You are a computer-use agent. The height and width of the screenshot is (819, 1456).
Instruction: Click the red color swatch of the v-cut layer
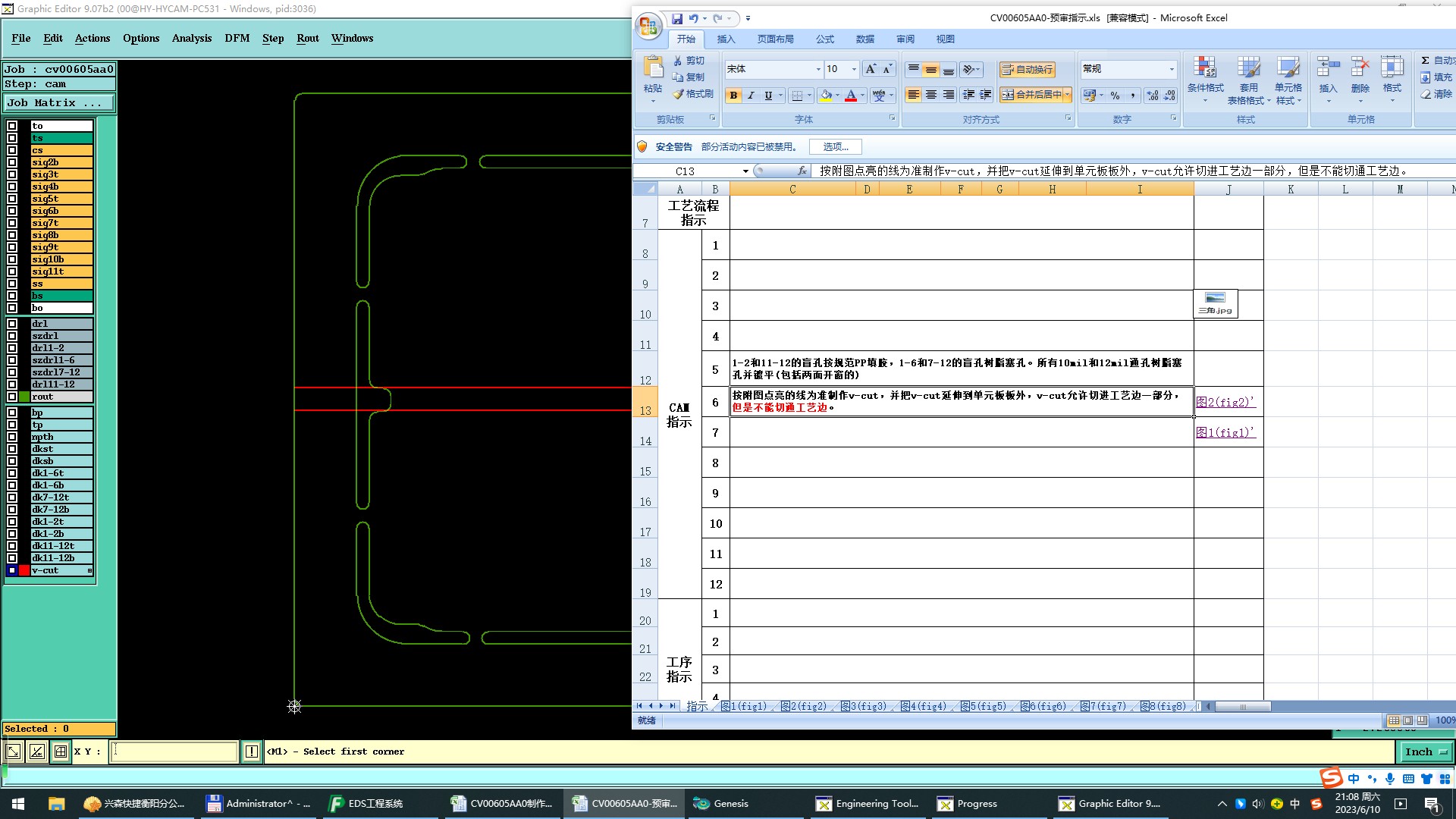(x=24, y=570)
